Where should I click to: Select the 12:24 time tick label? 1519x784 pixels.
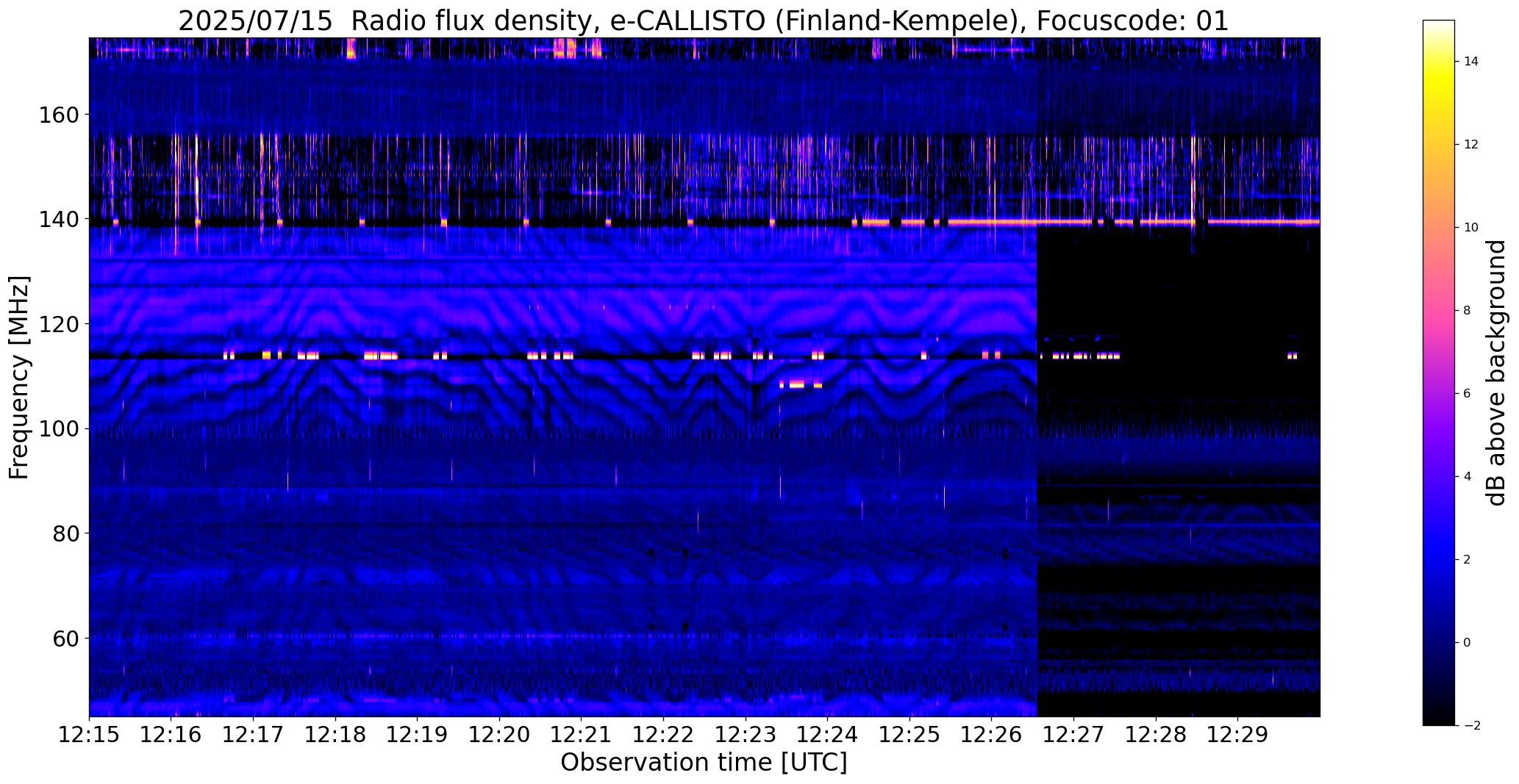pyautogui.click(x=828, y=735)
